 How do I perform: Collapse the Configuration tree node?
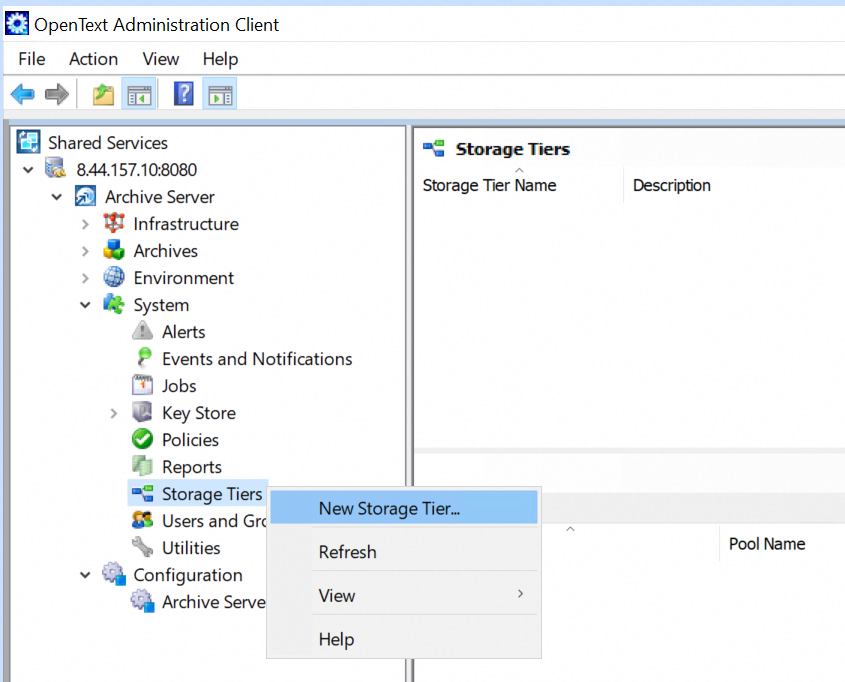click(x=85, y=575)
